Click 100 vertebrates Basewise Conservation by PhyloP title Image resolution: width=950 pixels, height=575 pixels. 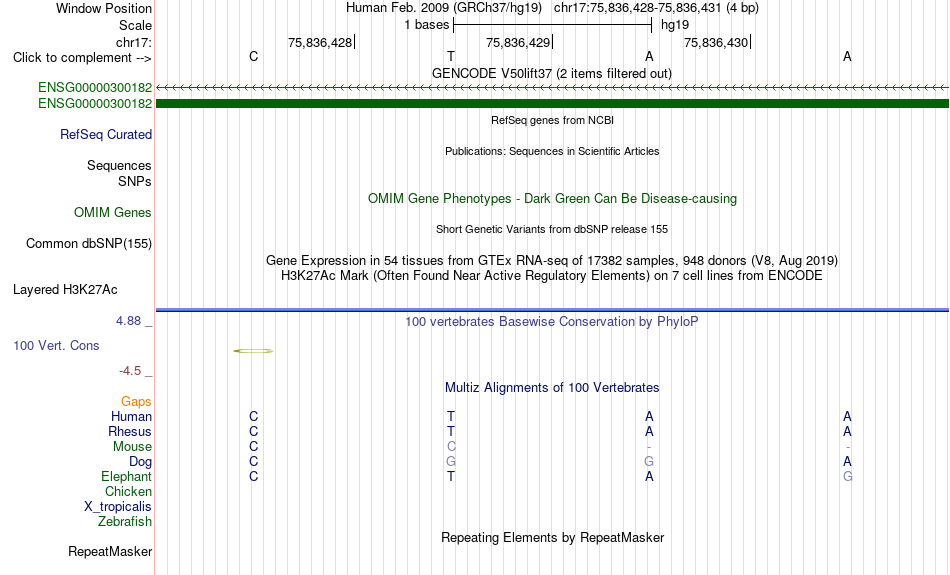pyautogui.click(x=552, y=322)
